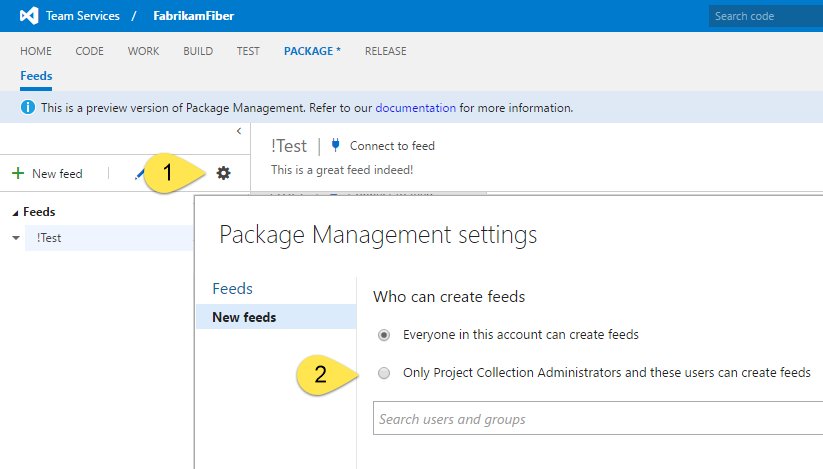Click the Search users and groups field

[596, 419]
